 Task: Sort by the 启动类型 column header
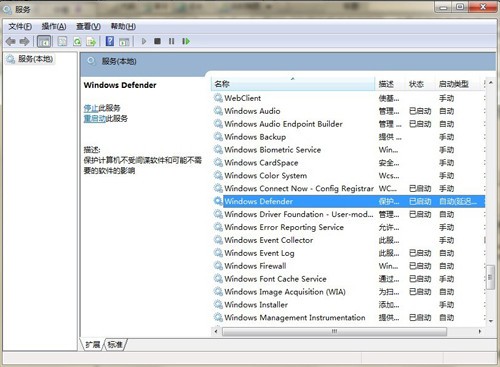[460, 84]
